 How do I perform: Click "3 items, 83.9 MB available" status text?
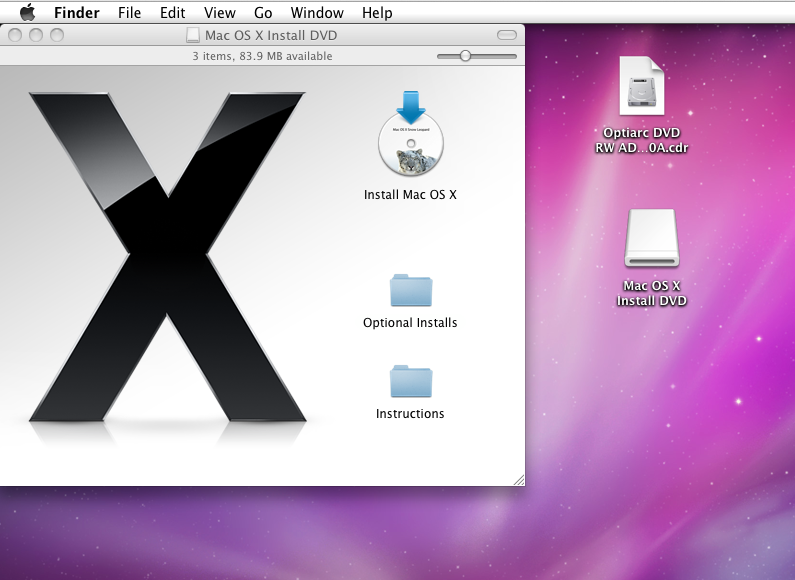262,56
